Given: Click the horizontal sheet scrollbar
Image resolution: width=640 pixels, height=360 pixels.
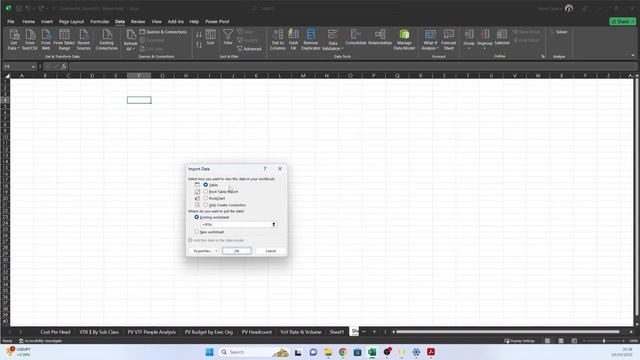Looking at the screenshot, I should [507, 332].
